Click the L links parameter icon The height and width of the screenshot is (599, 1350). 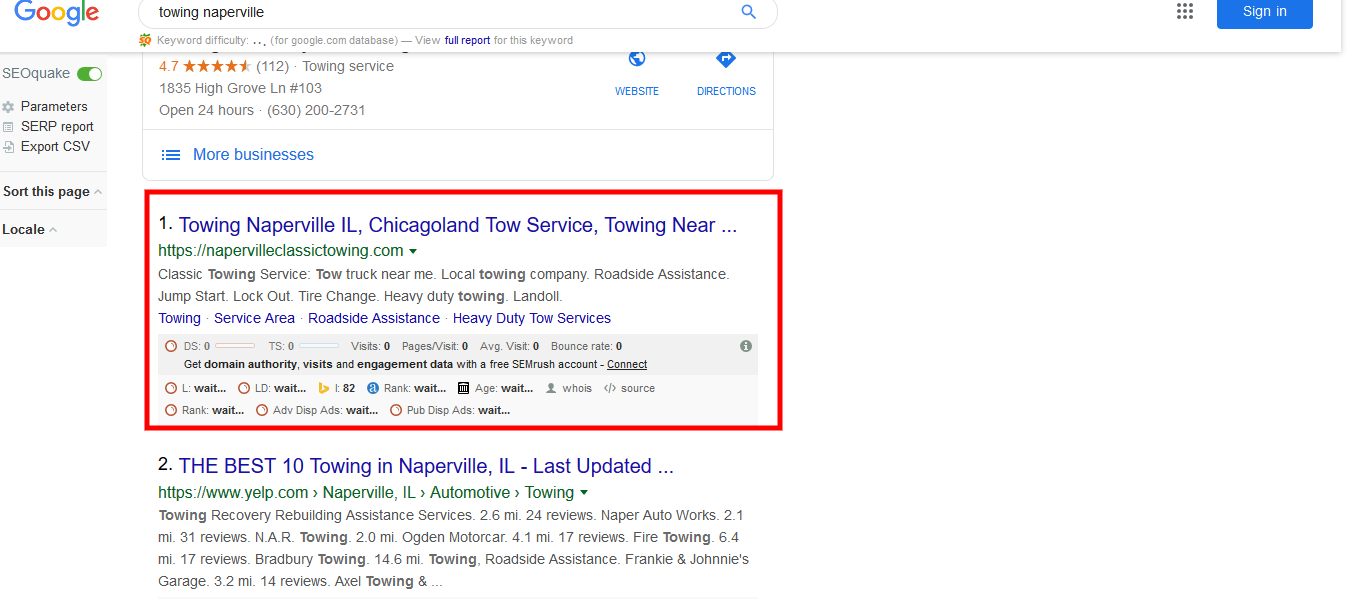tap(171, 389)
